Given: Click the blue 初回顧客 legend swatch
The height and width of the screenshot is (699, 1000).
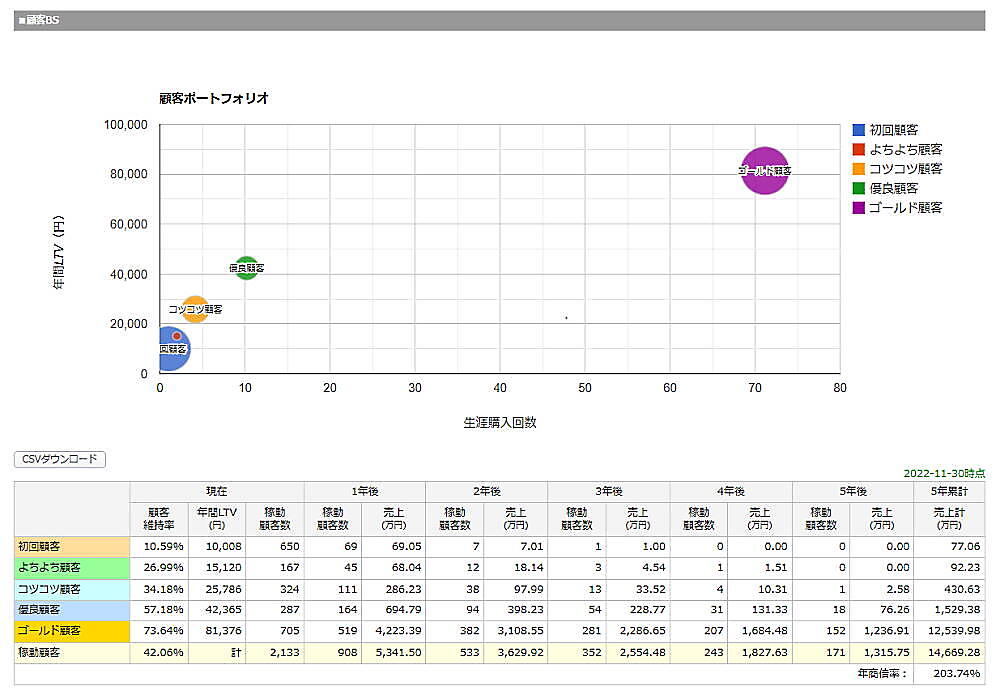Looking at the screenshot, I should (858, 130).
